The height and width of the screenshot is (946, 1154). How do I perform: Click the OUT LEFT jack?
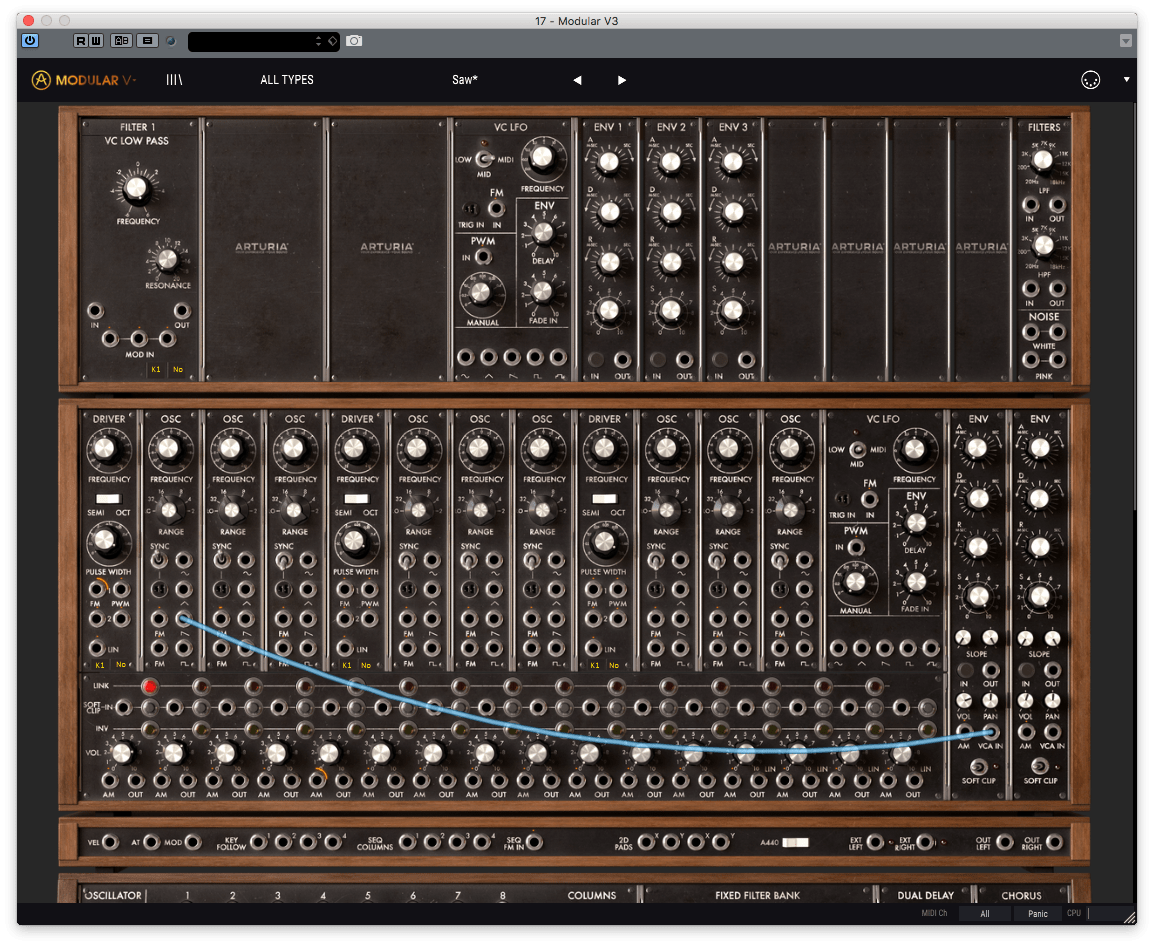[x=1005, y=842]
